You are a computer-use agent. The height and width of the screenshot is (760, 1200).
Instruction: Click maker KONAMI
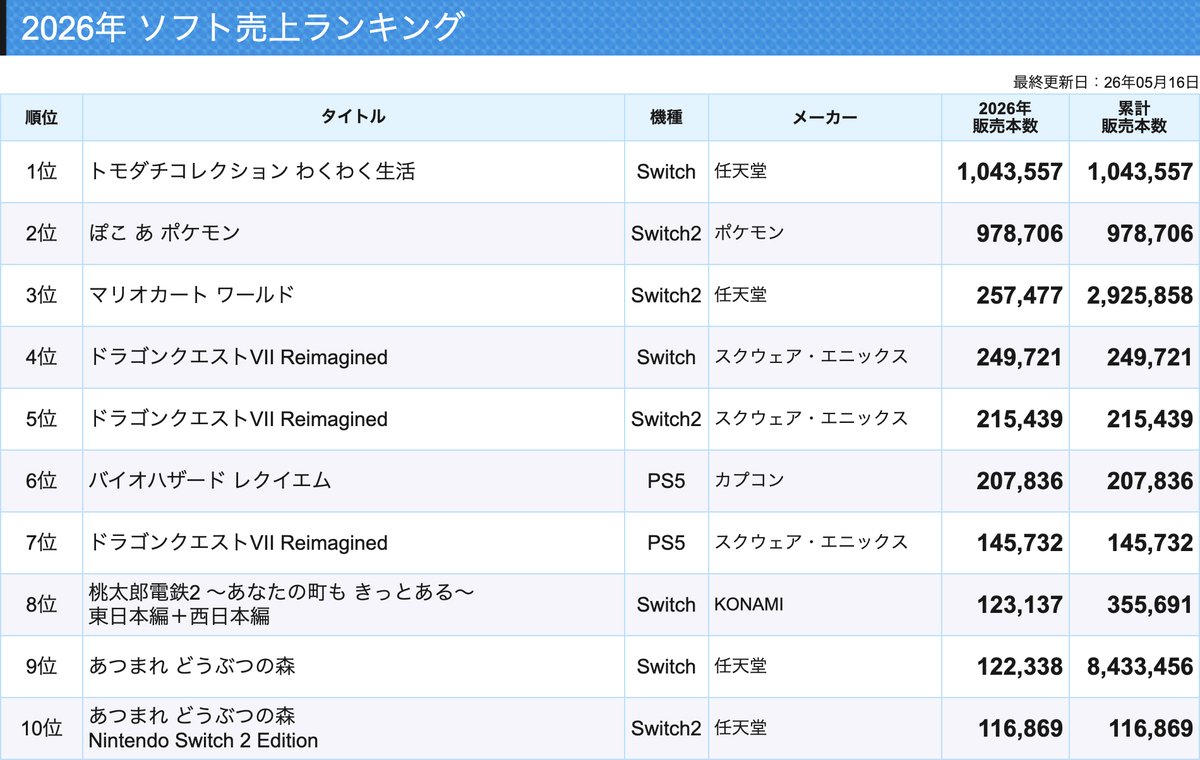click(x=749, y=605)
